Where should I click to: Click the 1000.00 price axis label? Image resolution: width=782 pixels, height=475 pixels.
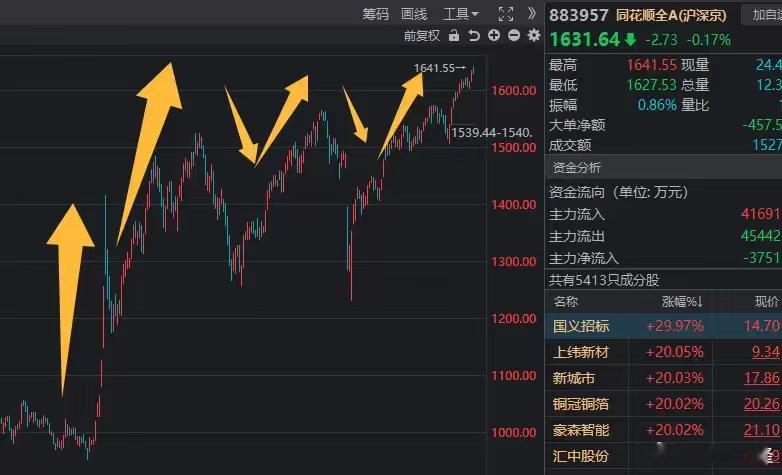[x=514, y=433]
